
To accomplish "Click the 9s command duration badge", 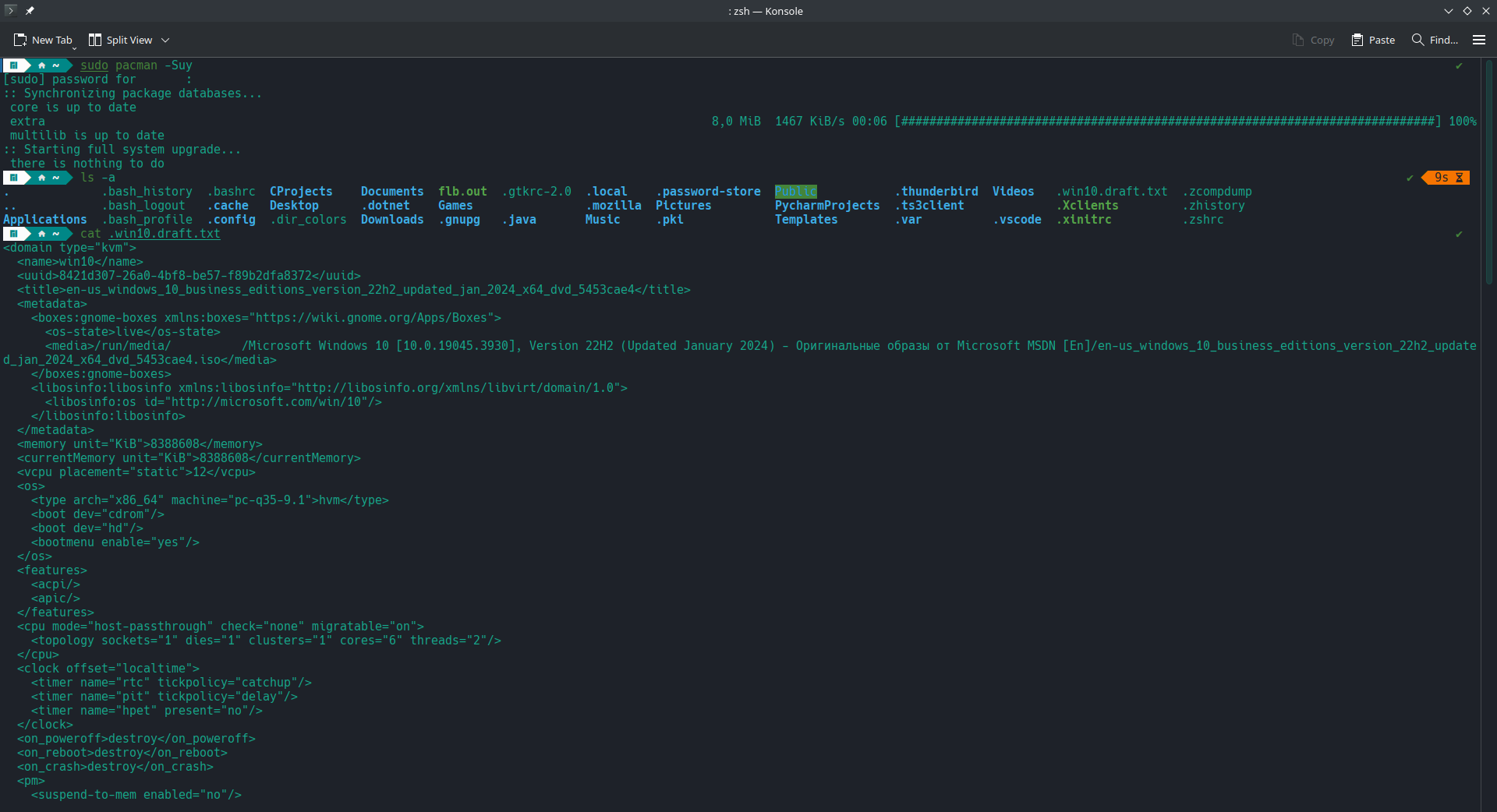I will (1446, 178).
